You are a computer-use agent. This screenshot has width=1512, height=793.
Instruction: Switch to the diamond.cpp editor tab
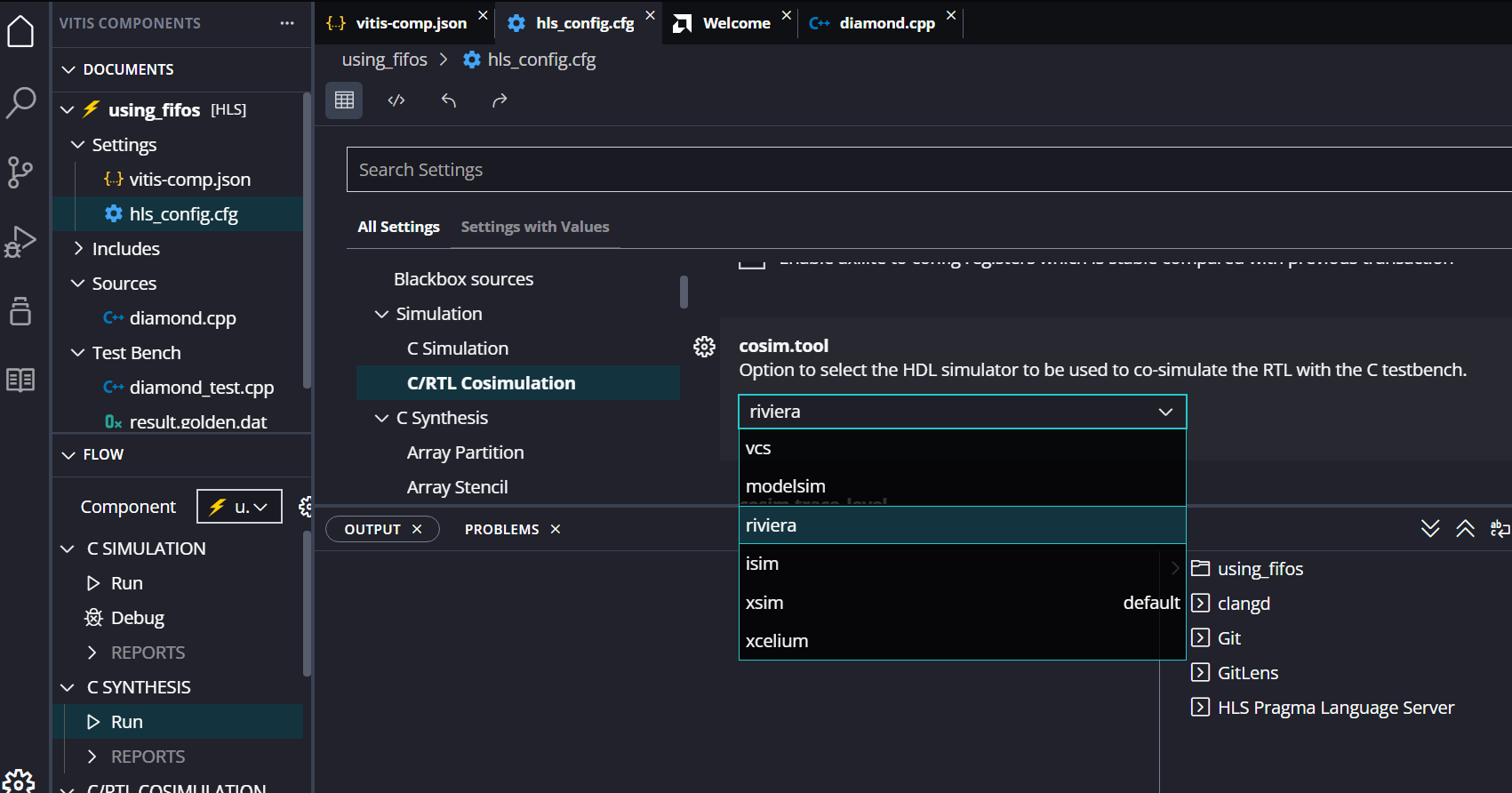click(886, 23)
